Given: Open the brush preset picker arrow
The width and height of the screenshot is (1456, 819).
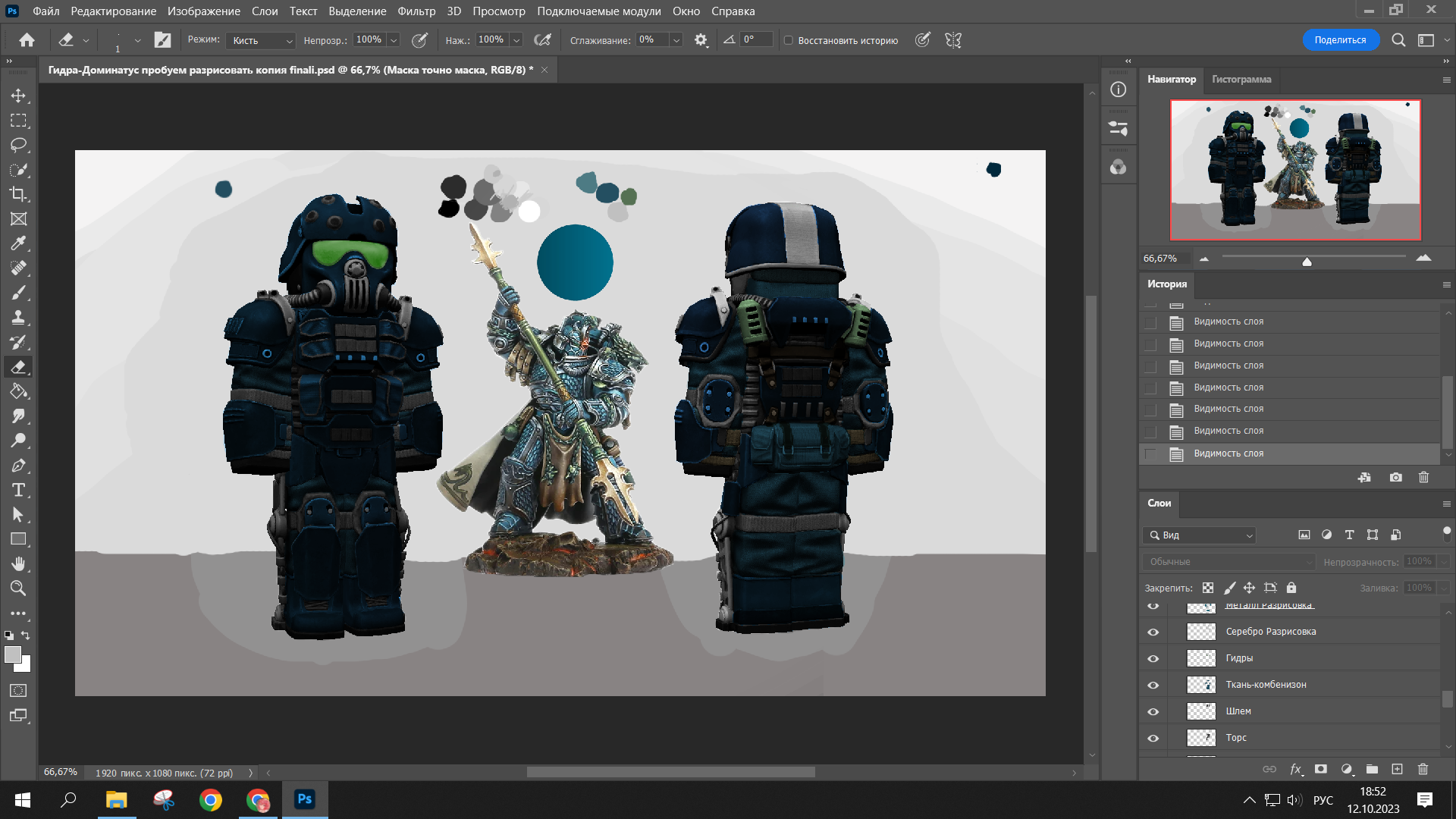Looking at the screenshot, I should (x=137, y=40).
